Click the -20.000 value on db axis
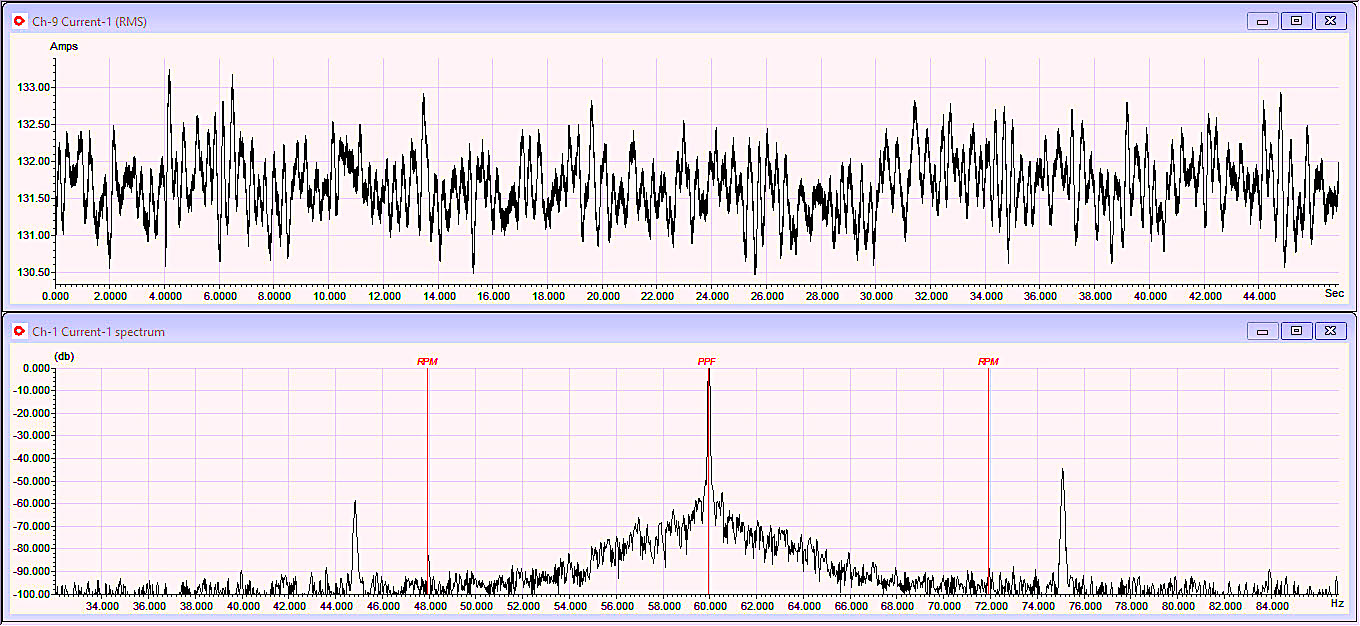The height and width of the screenshot is (626, 1360). (x=32, y=413)
